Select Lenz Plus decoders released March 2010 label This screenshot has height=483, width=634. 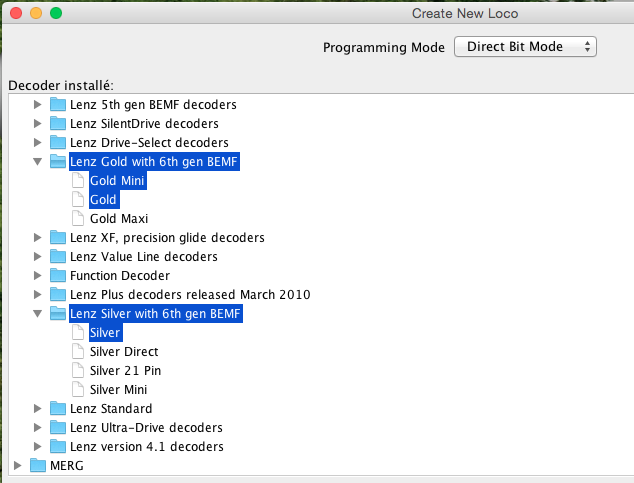[190, 295]
